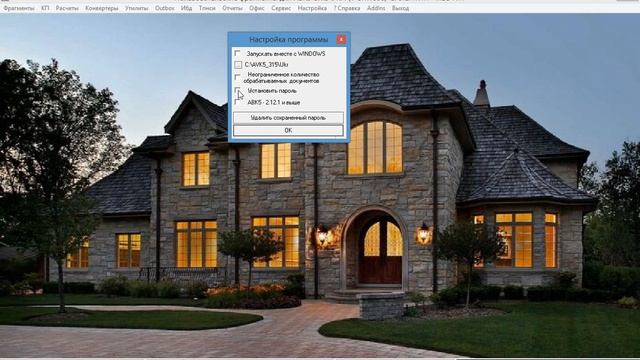Open the Outbox menu
The image size is (640, 360).
coord(164,8)
